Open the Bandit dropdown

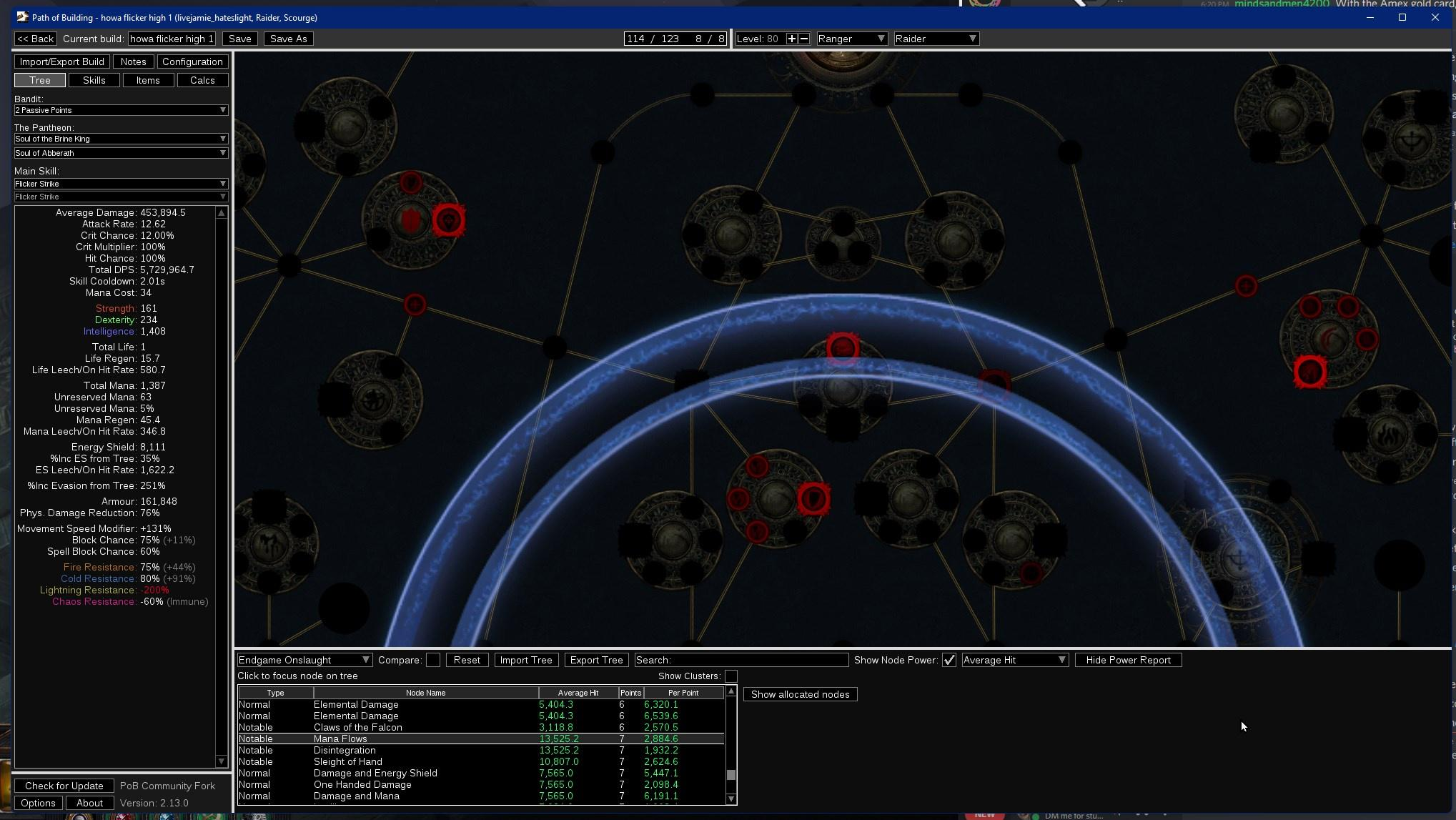point(121,110)
